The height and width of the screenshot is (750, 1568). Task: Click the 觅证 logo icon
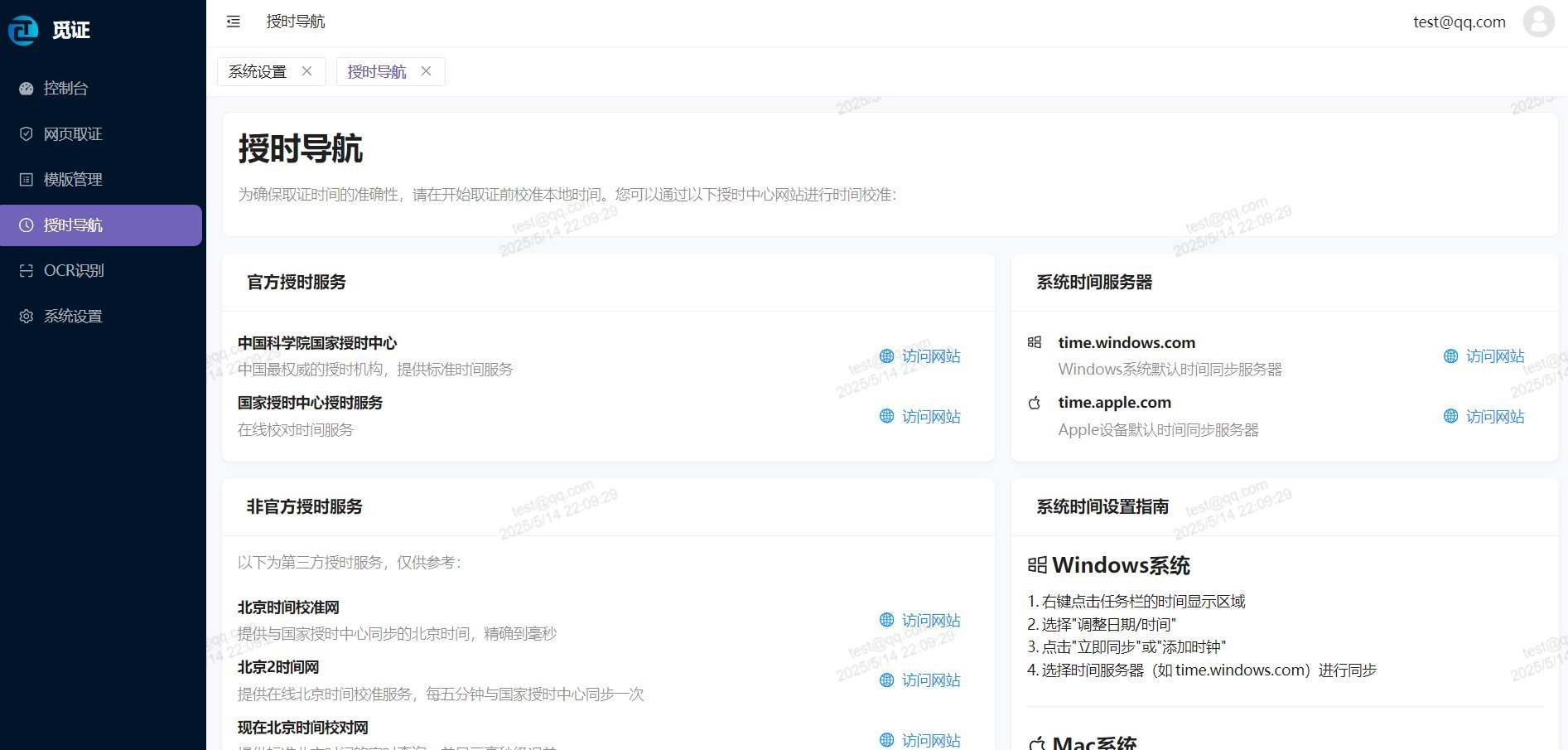coord(23,30)
